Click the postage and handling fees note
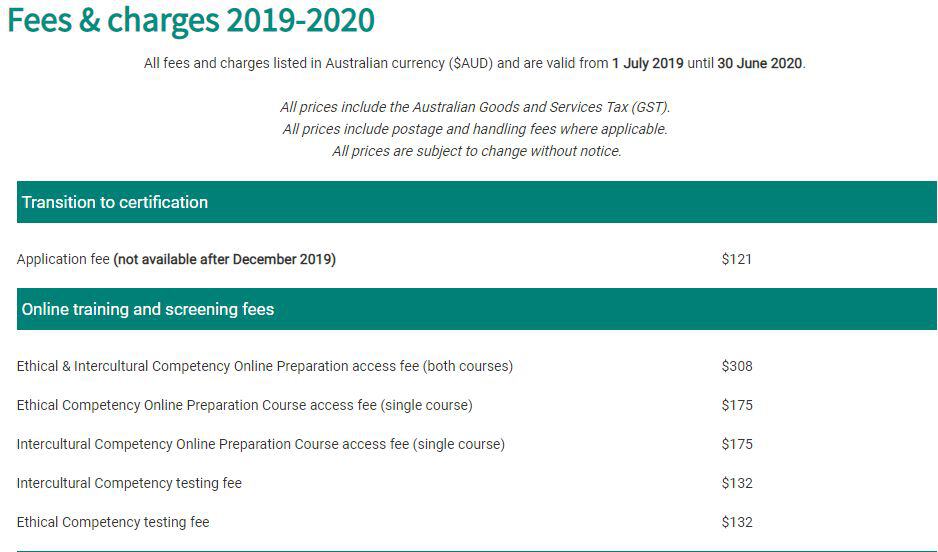This screenshot has height=552, width=938. [x=475, y=129]
